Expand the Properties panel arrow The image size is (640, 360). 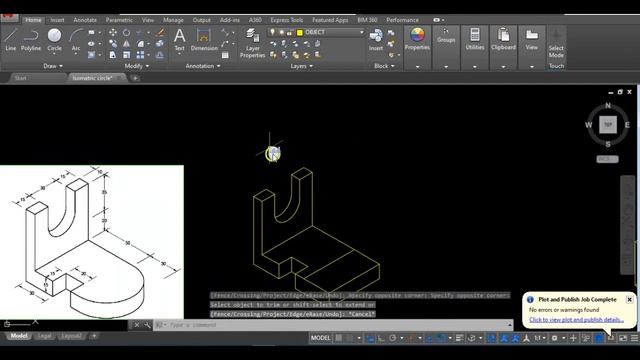tap(417, 67)
